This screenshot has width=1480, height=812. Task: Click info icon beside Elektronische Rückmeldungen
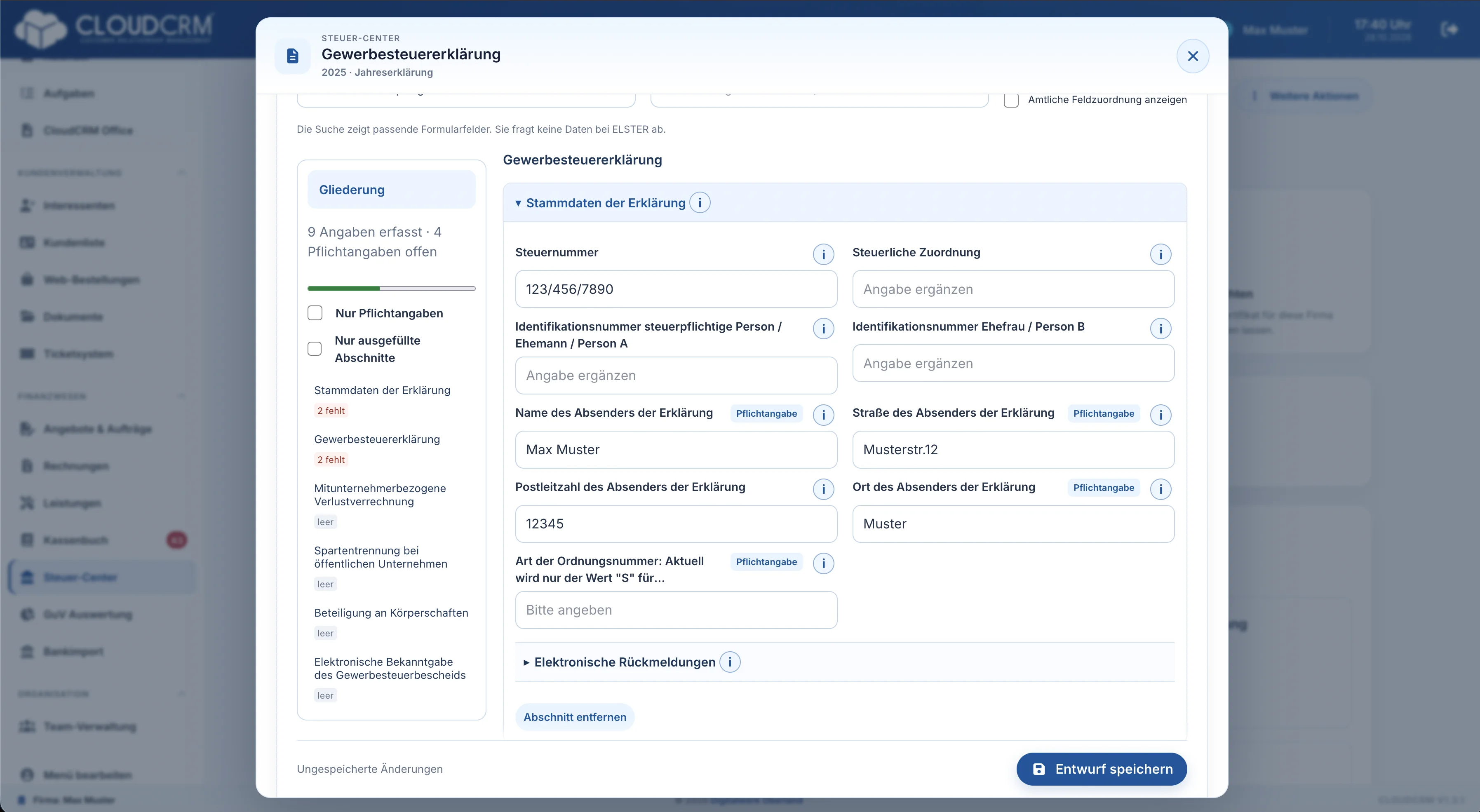point(730,662)
